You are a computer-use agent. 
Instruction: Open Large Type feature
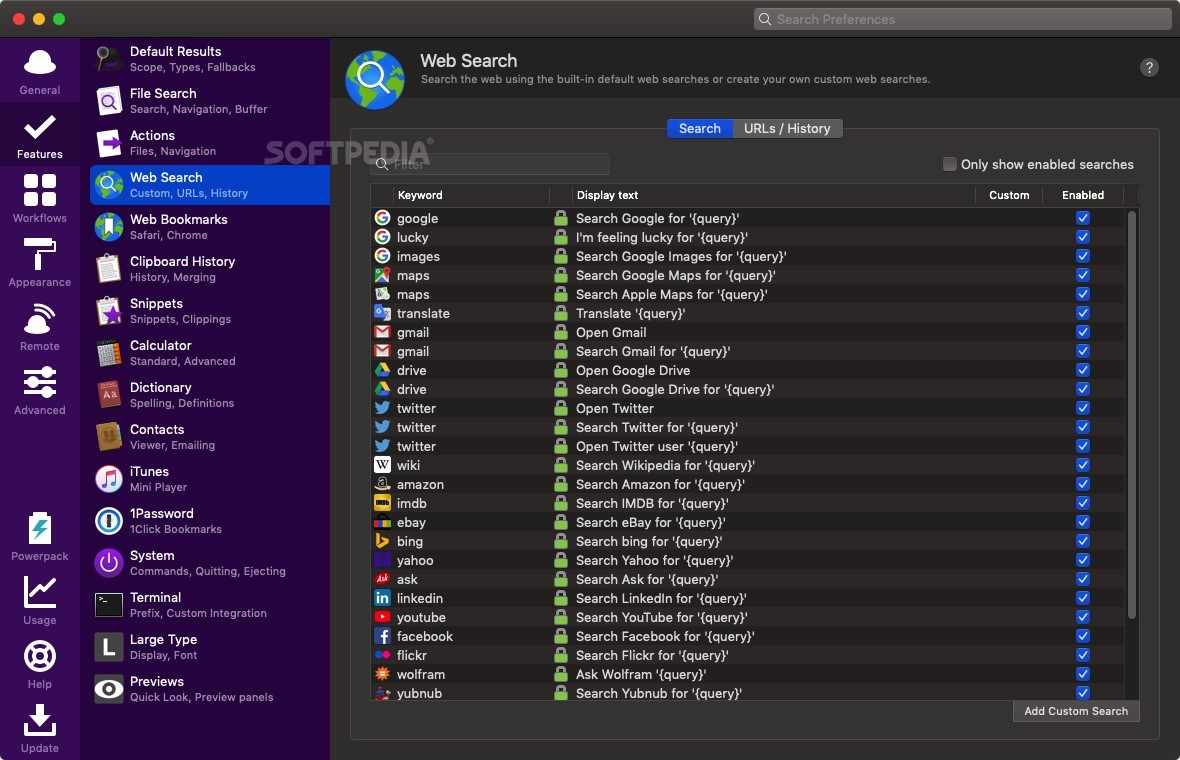[x=209, y=647]
